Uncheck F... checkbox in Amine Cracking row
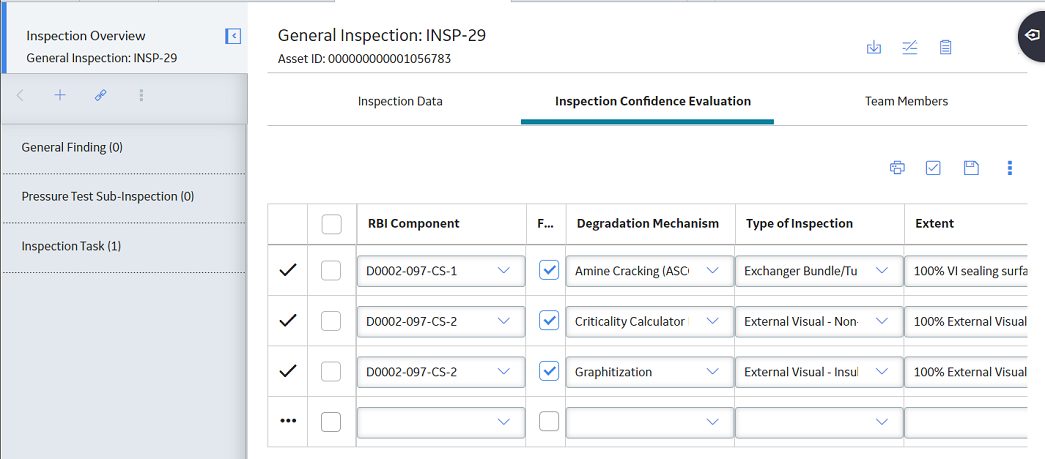Viewport: 1045px width, 459px height. pyautogui.click(x=548, y=270)
